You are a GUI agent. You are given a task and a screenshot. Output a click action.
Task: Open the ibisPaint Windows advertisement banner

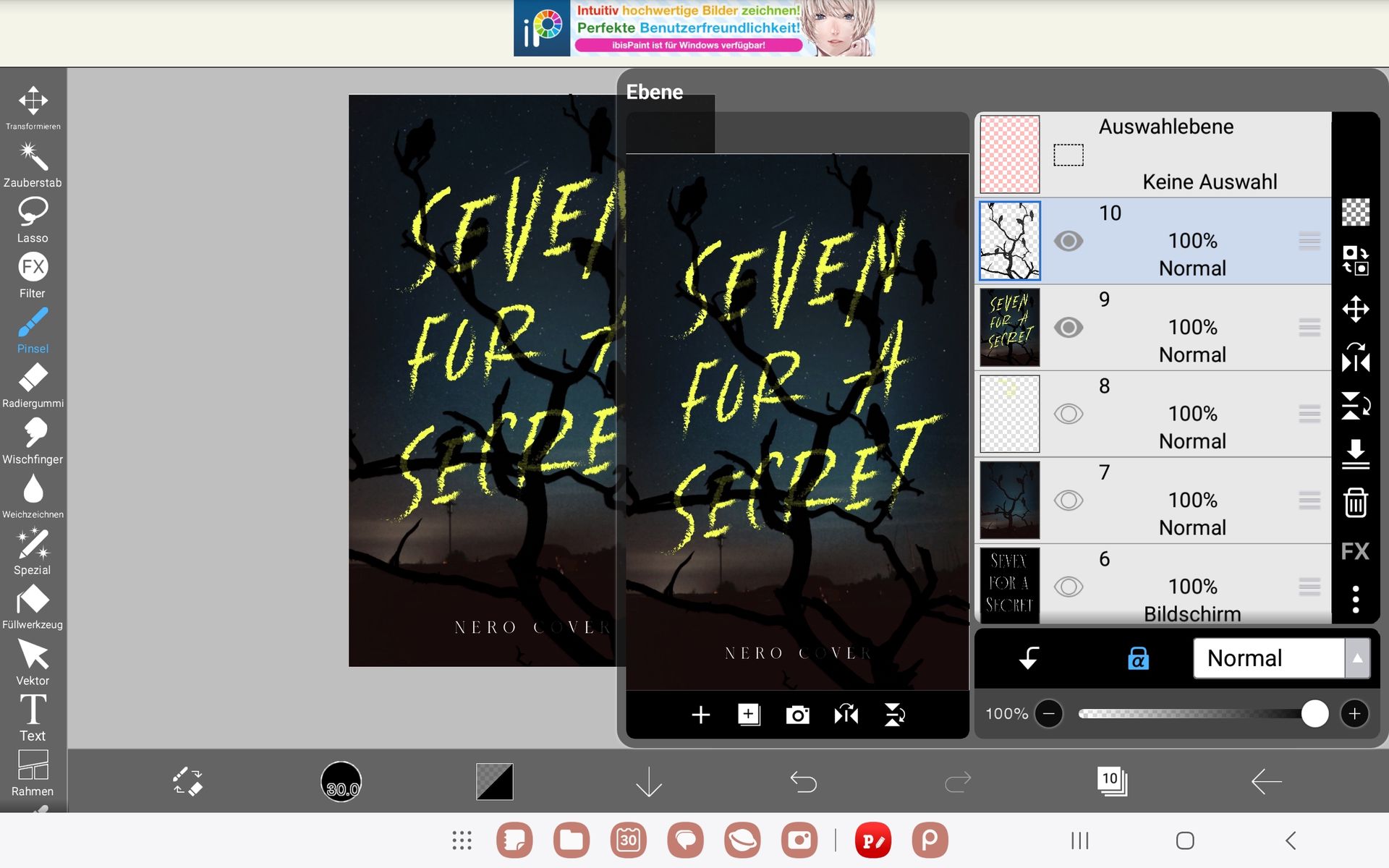[x=694, y=28]
